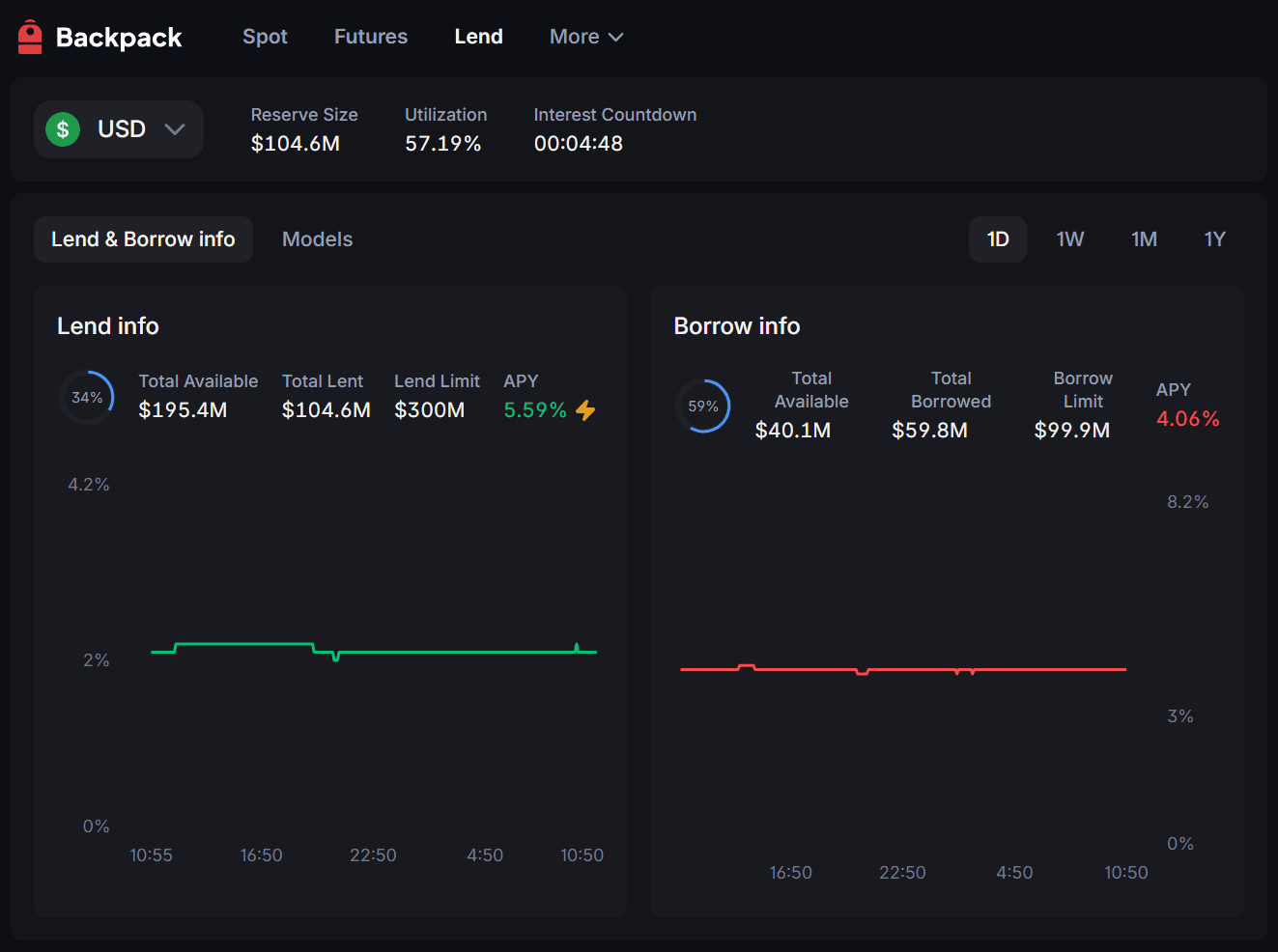The image size is (1278, 952).
Task: Click the lightning bolt next to APY
Action: point(585,409)
